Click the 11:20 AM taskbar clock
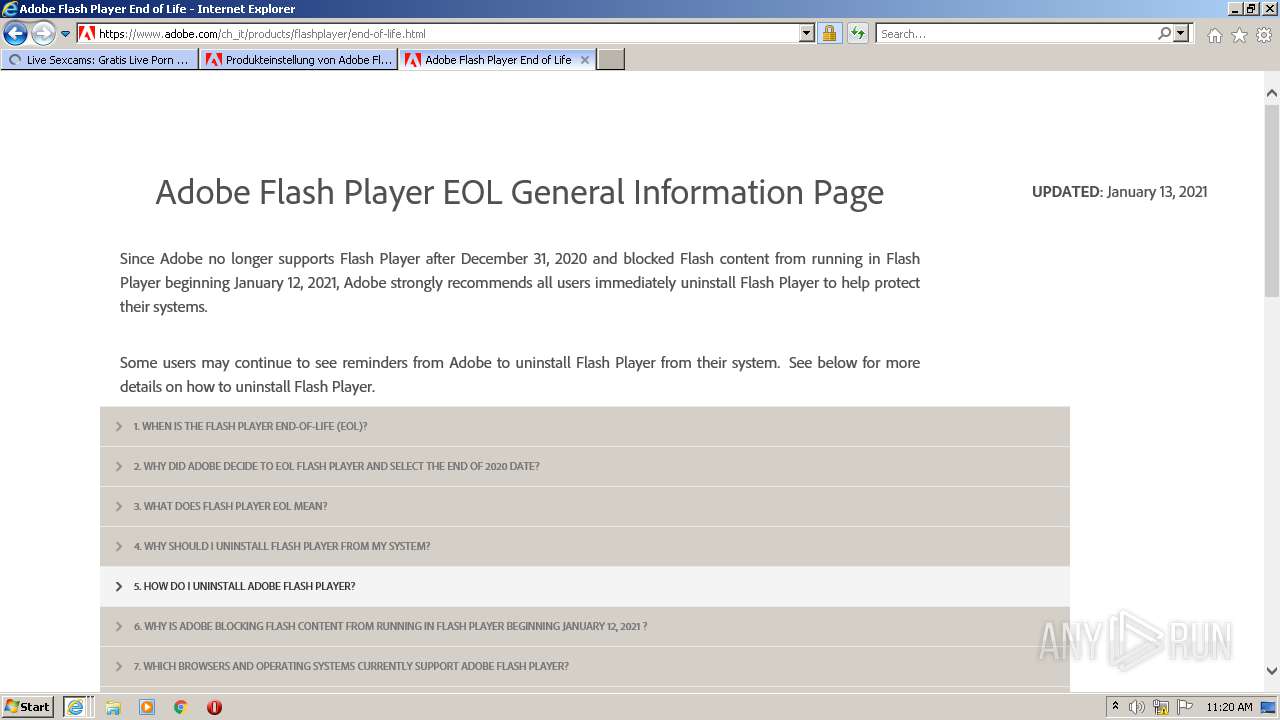Screen dimensions: 1280x720 pos(1229,707)
